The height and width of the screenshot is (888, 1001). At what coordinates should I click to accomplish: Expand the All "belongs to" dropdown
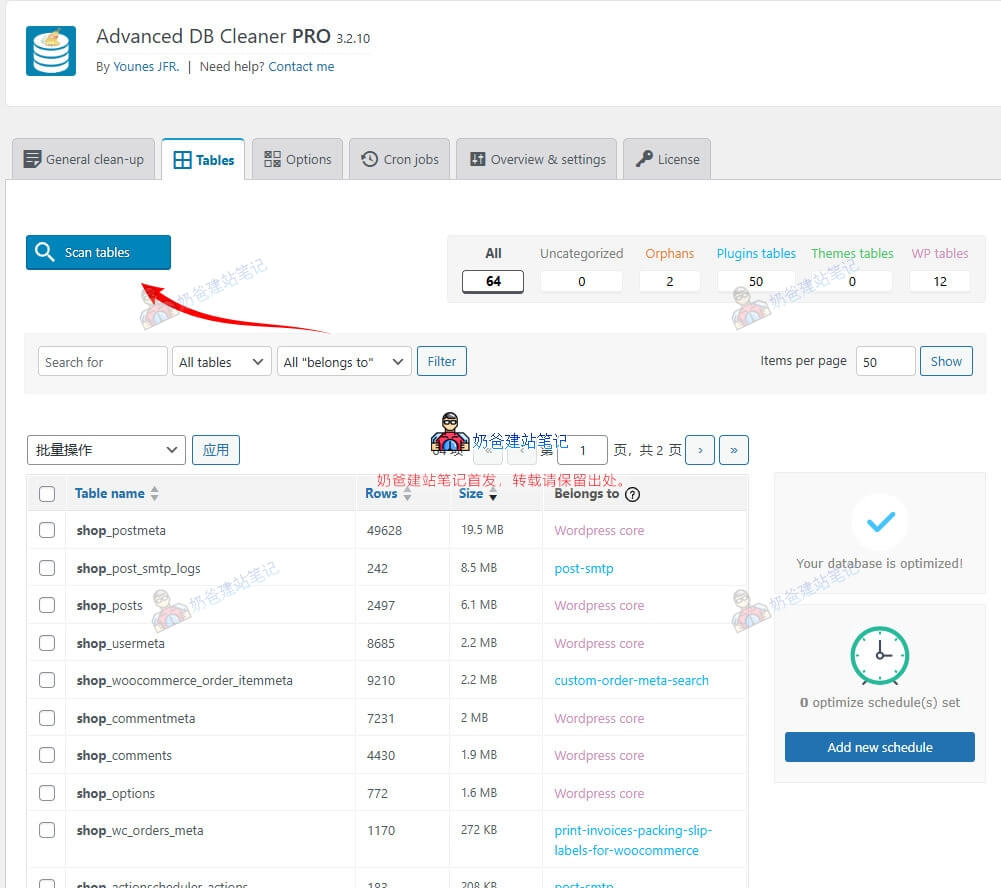pos(344,362)
